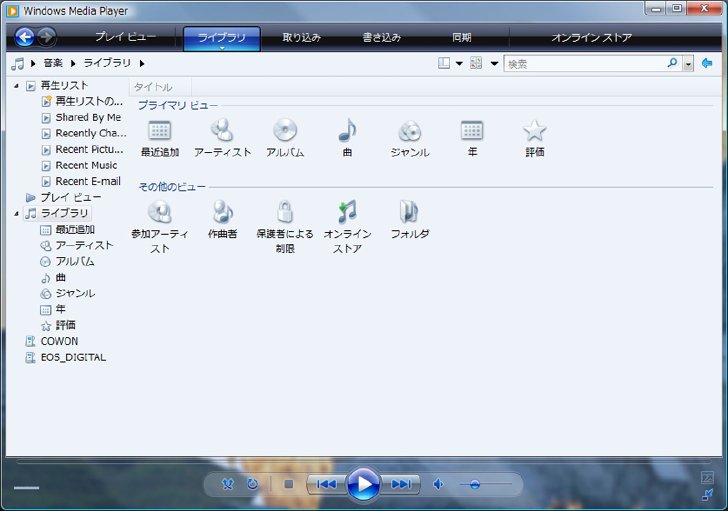Open the 作曲者 view icon
This screenshot has width=728, height=511.
click(x=222, y=212)
